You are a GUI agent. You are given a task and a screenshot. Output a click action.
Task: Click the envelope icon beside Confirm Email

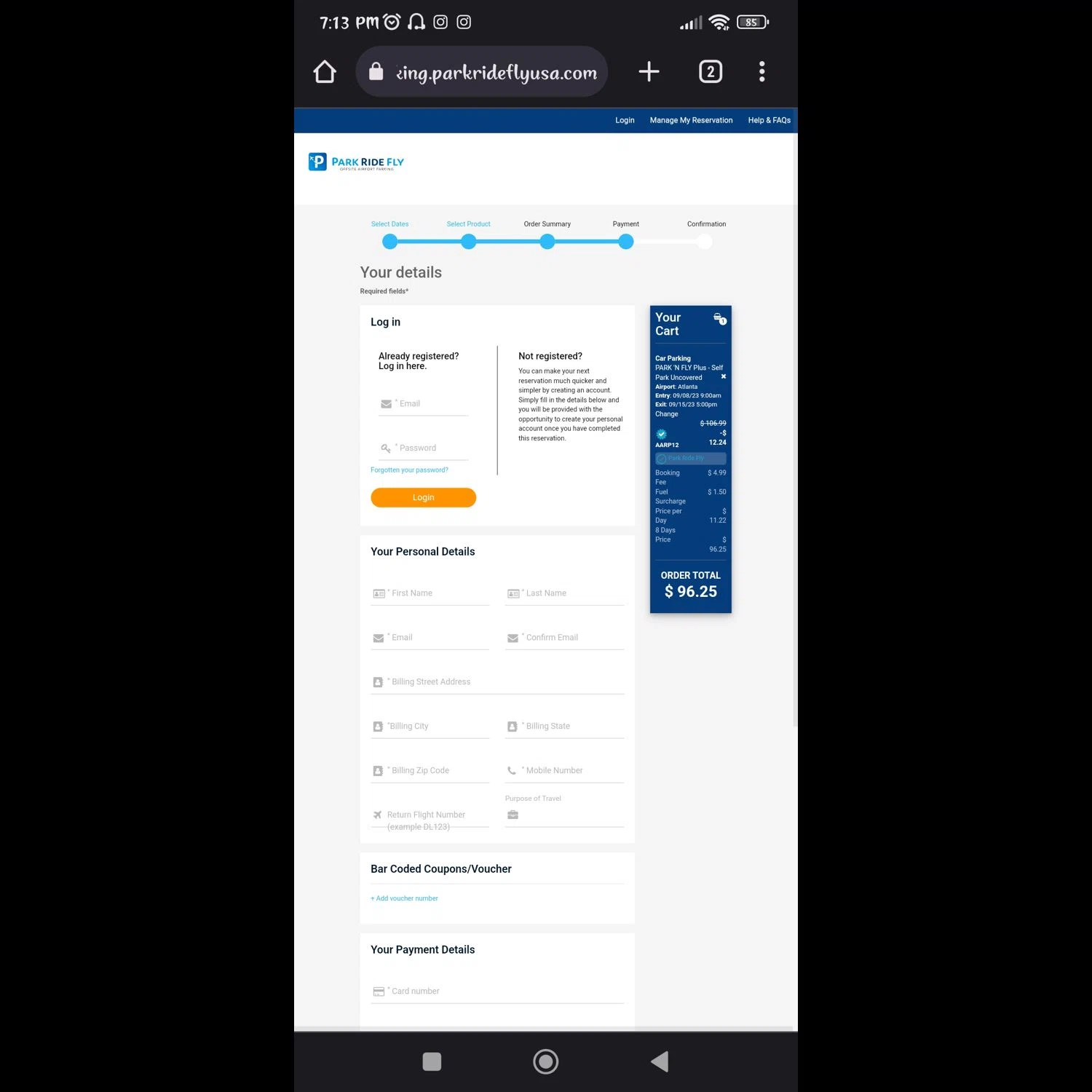pyautogui.click(x=513, y=638)
